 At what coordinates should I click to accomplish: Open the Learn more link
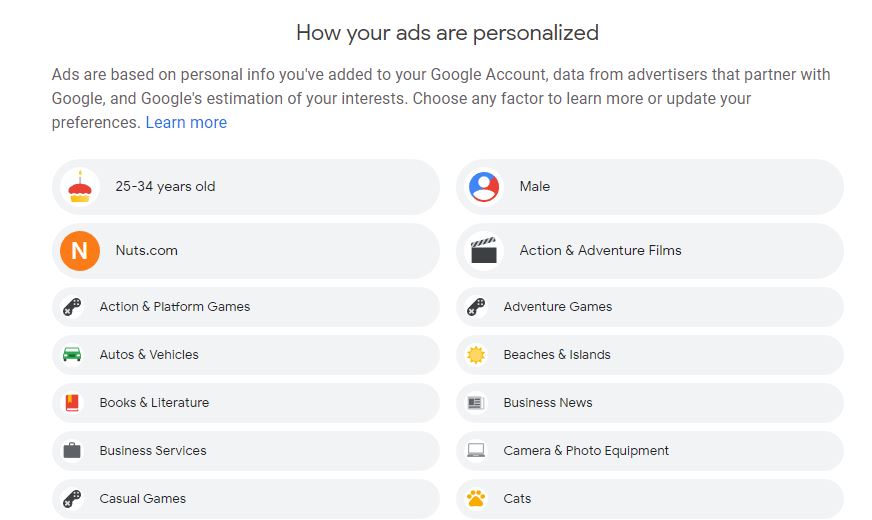click(186, 123)
